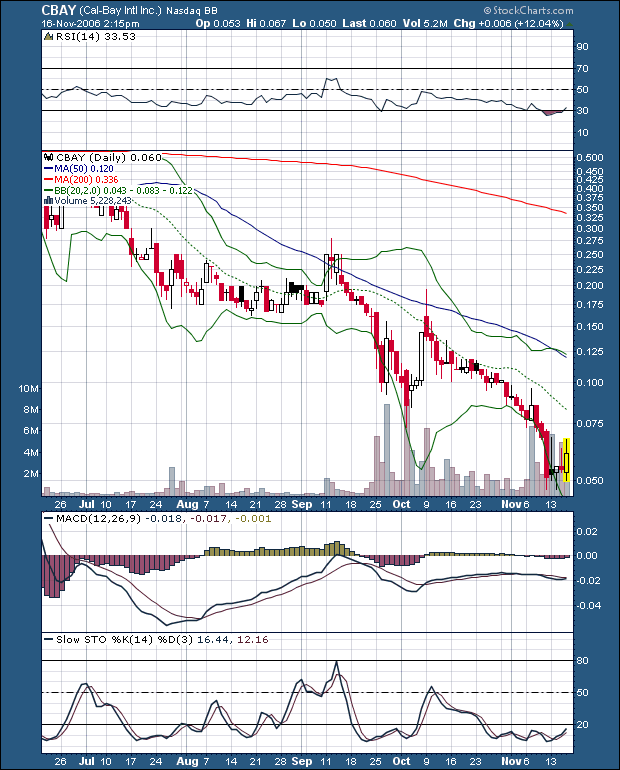Click the green up-arrow after the Chg percentage

click(569, 24)
